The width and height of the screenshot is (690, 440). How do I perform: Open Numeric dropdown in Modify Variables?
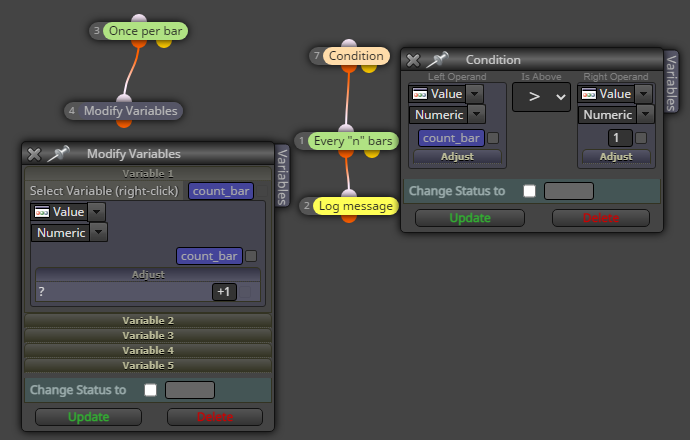(99, 233)
